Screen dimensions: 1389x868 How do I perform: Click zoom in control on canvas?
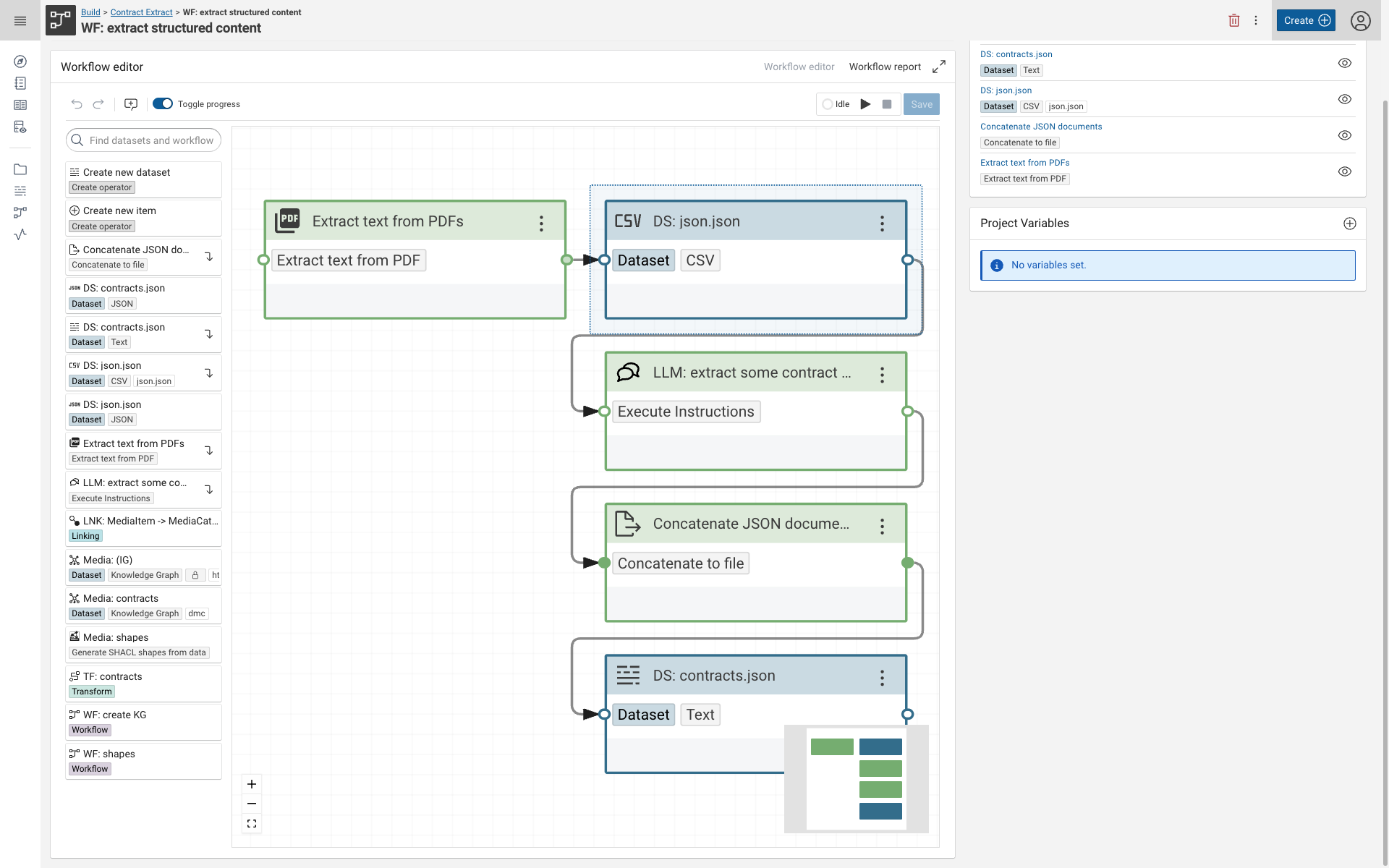pos(252,784)
